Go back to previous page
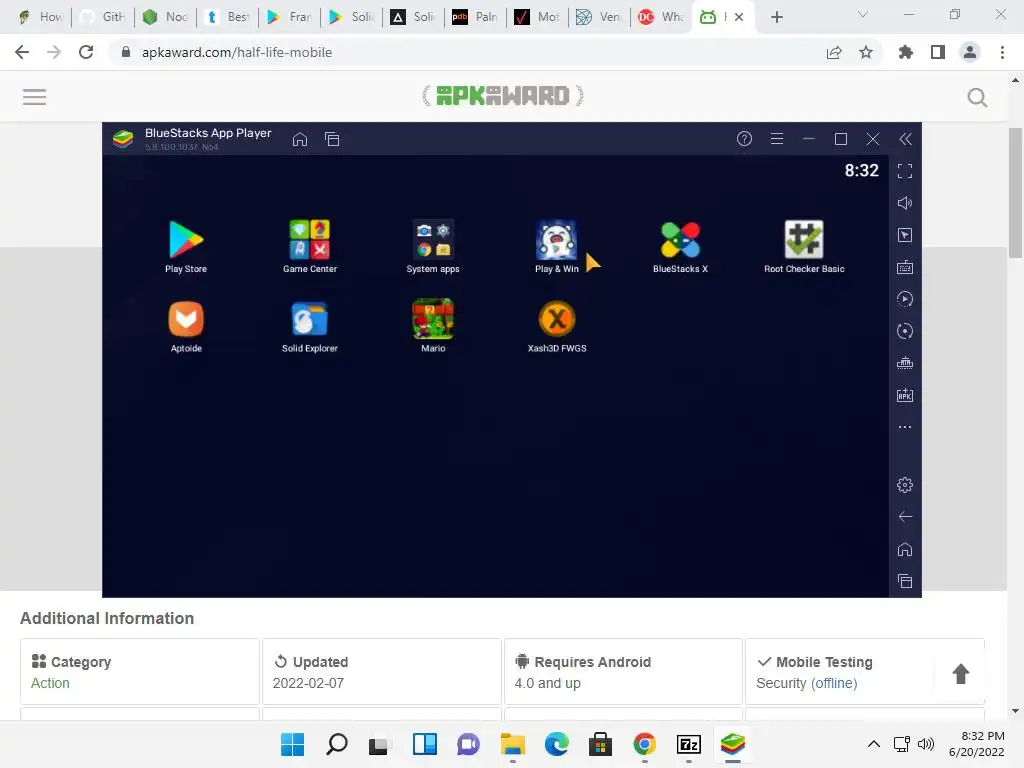This screenshot has width=1024, height=768. pos(22,52)
